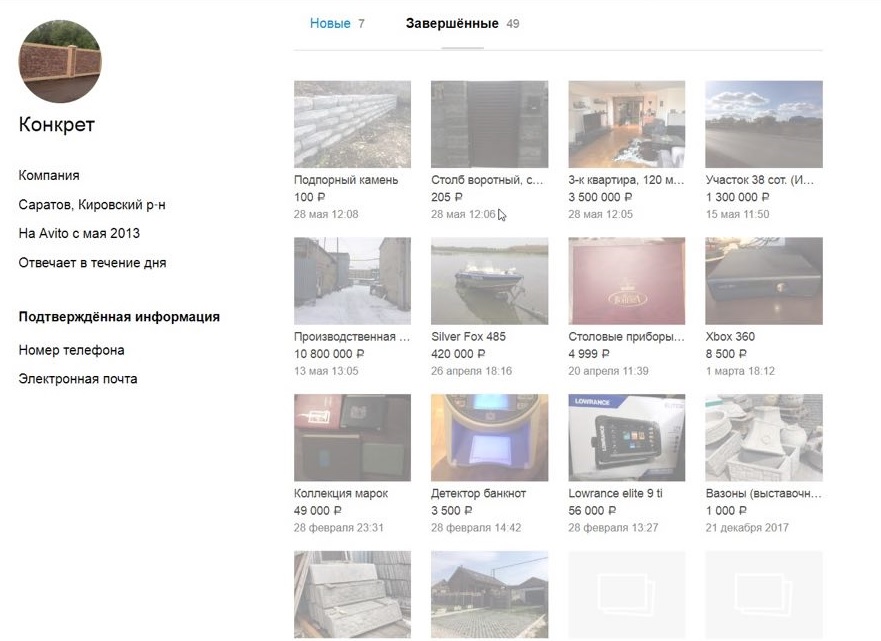Click the Коллекция марок listing photo
Viewport: 881px width, 641px height.
352,438
